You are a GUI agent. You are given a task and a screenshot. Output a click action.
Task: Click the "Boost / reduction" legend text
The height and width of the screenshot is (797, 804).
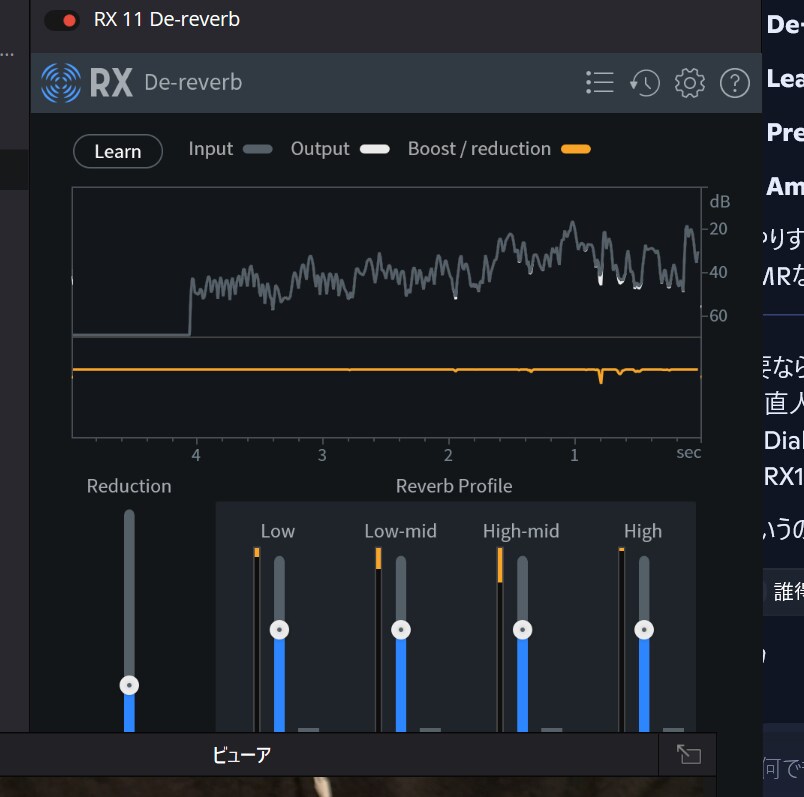(x=479, y=149)
